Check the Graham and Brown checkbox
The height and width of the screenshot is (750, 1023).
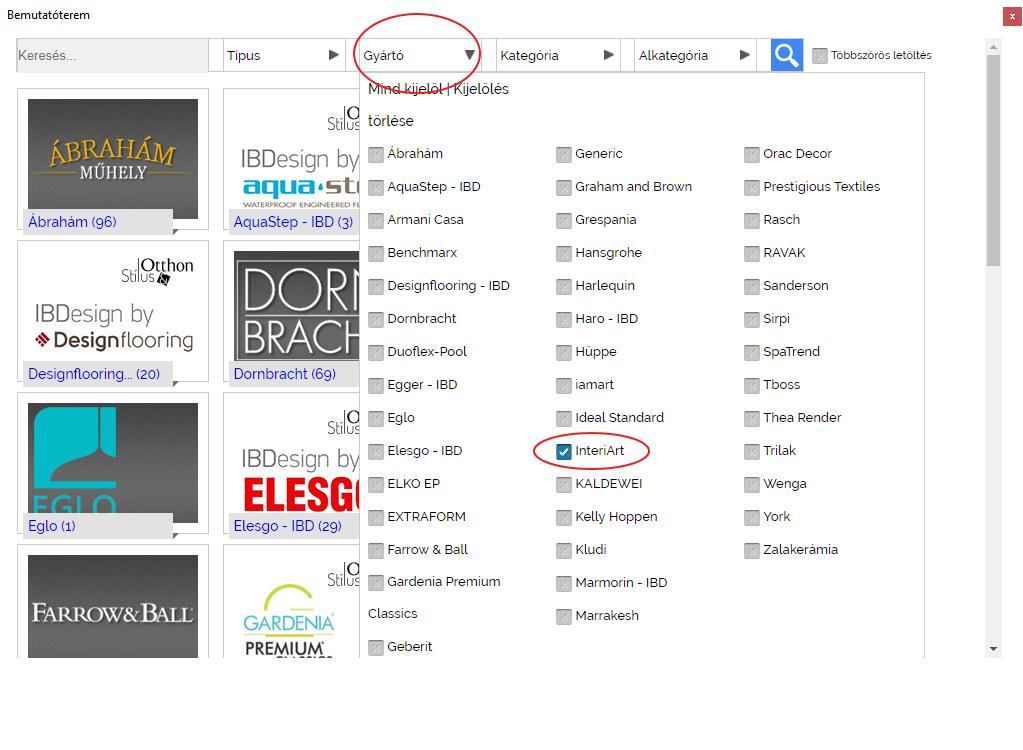tap(564, 188)
